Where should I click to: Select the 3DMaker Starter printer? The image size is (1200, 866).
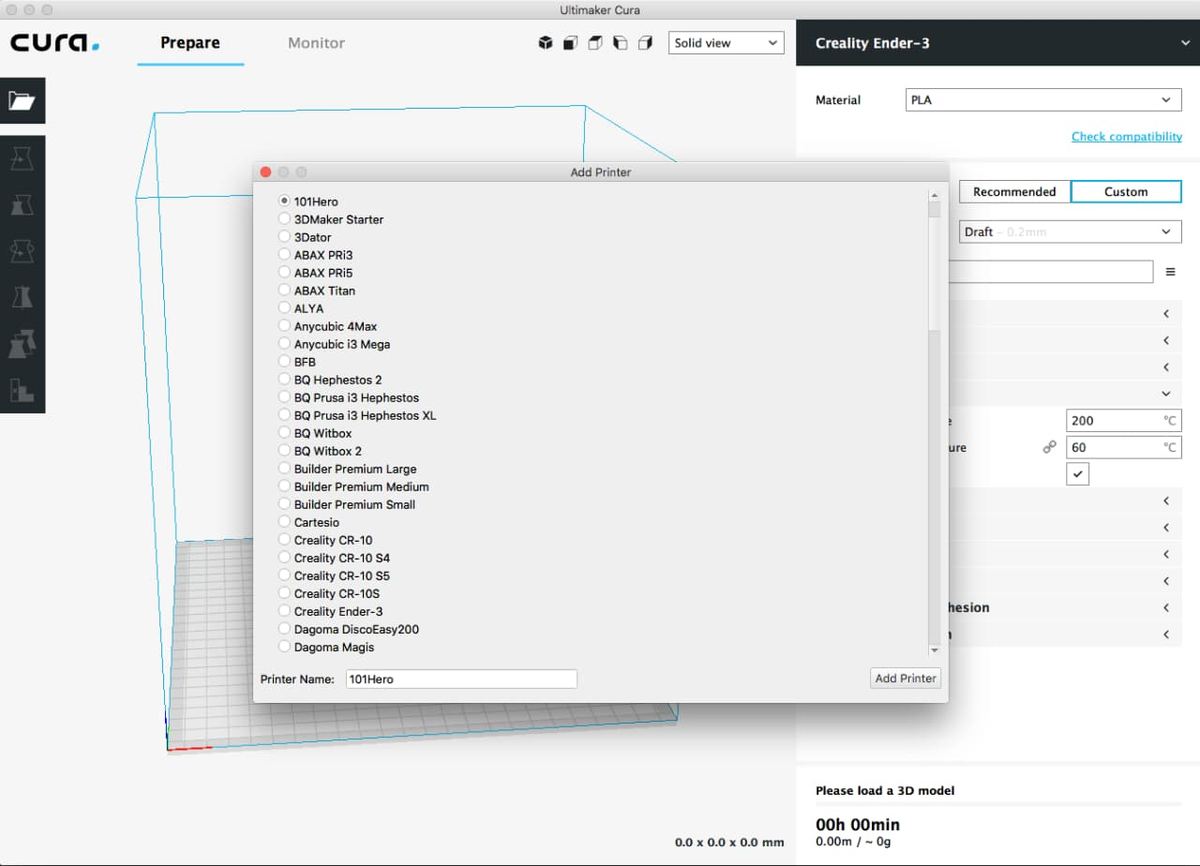point(331,219)
